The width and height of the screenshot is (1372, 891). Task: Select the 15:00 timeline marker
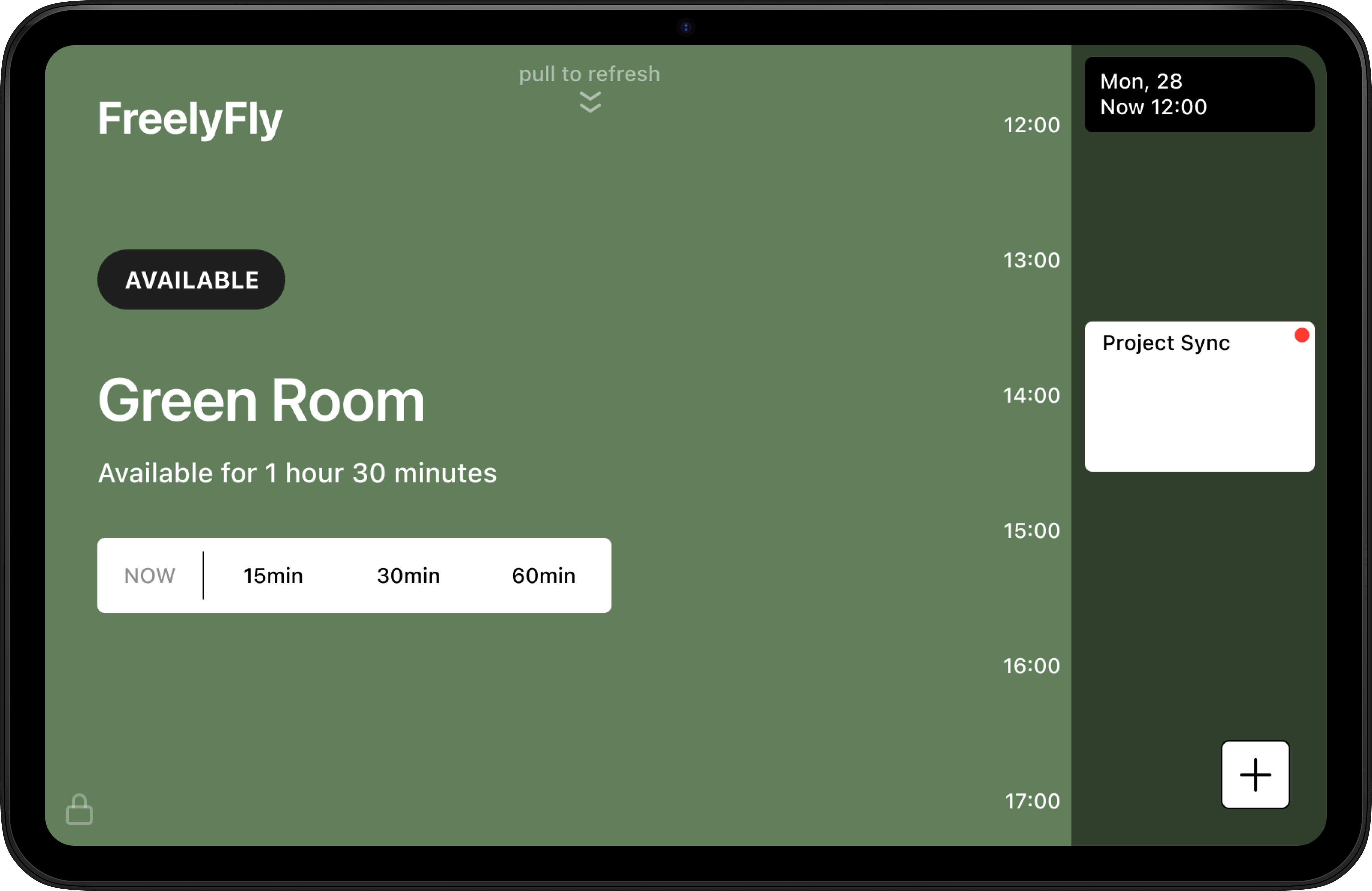(1031, 531)
